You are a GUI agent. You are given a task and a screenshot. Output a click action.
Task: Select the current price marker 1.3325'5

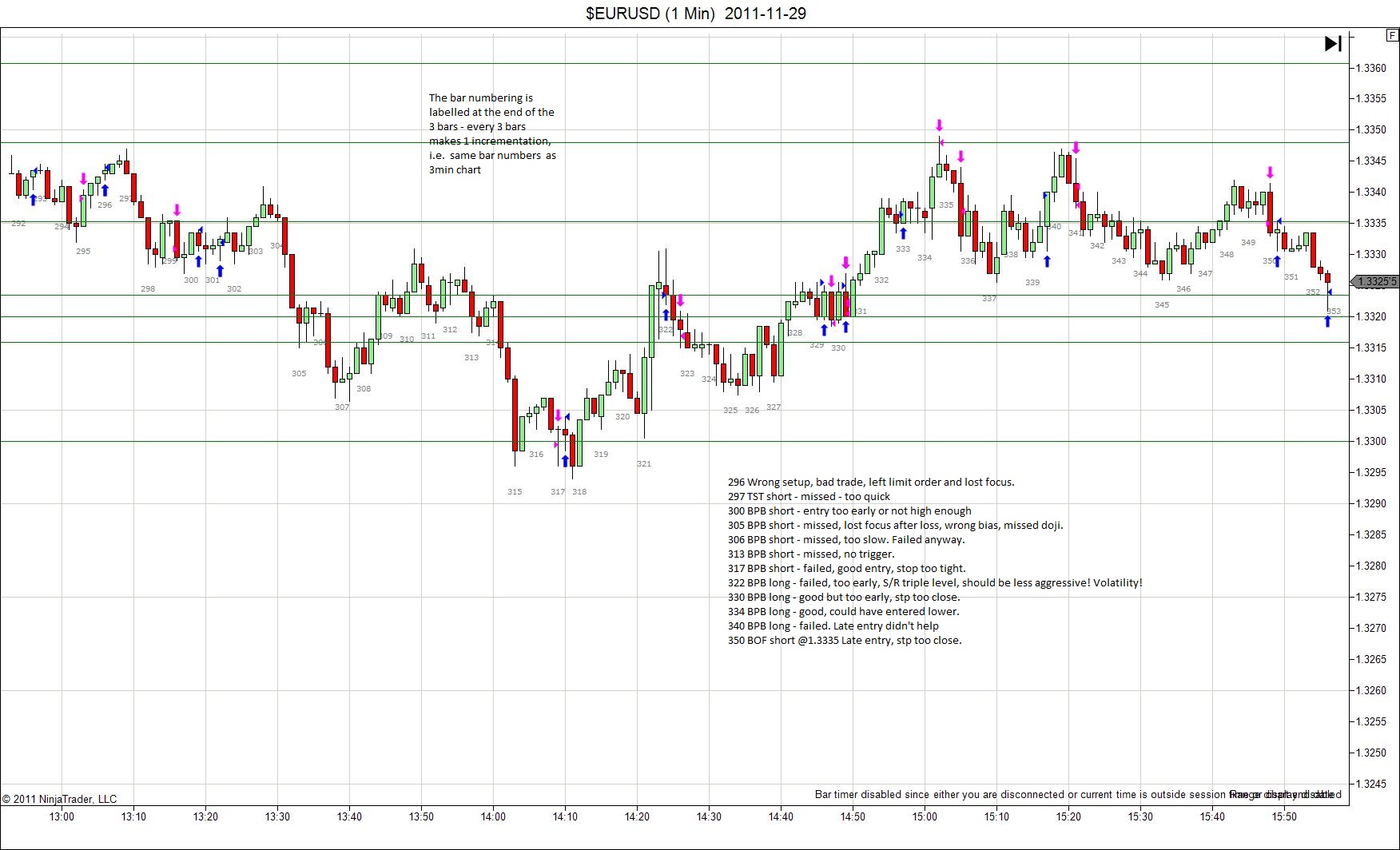[1376, 281]
